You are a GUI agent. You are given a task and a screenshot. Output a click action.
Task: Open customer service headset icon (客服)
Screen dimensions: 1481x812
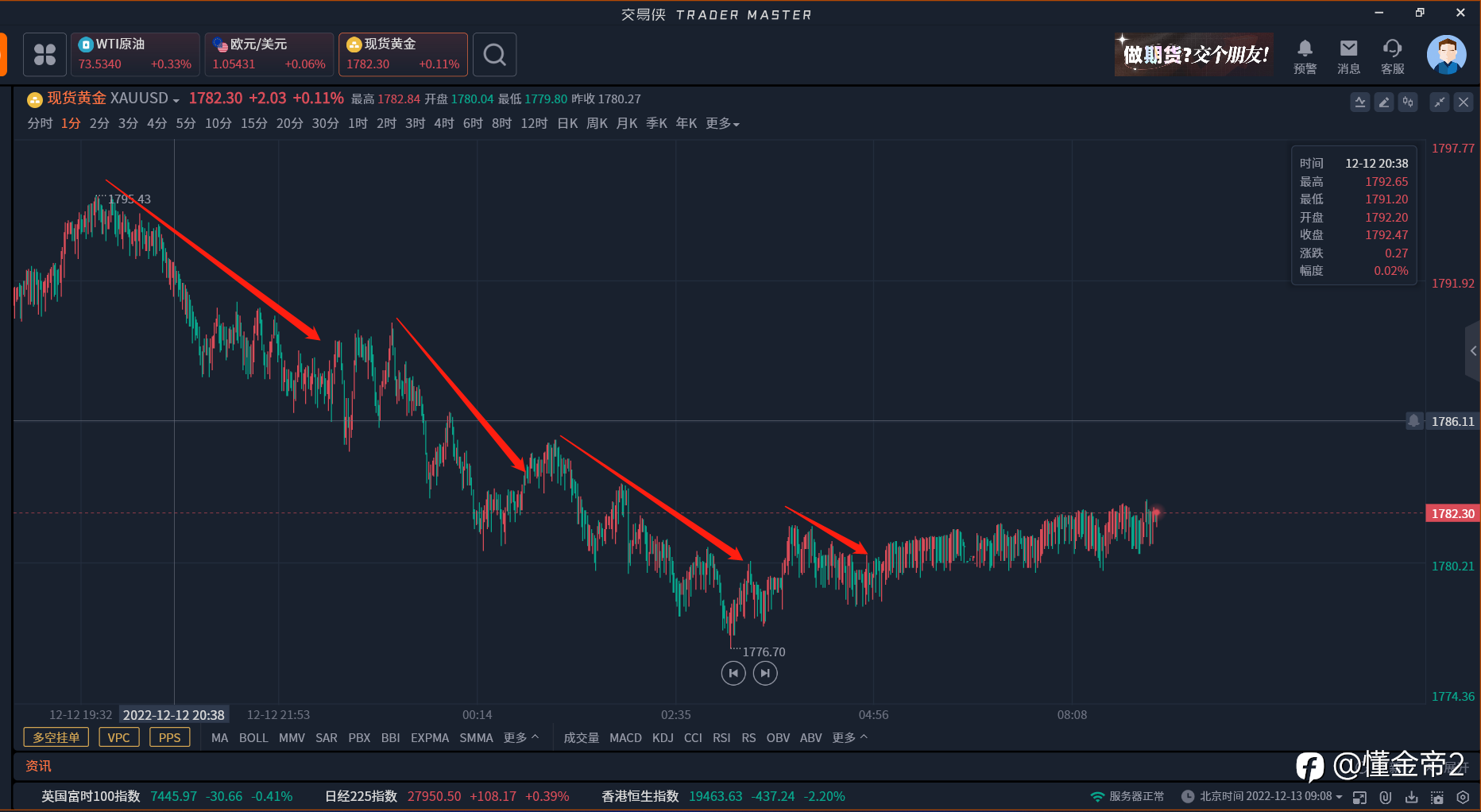click(x=1392, y=56)
